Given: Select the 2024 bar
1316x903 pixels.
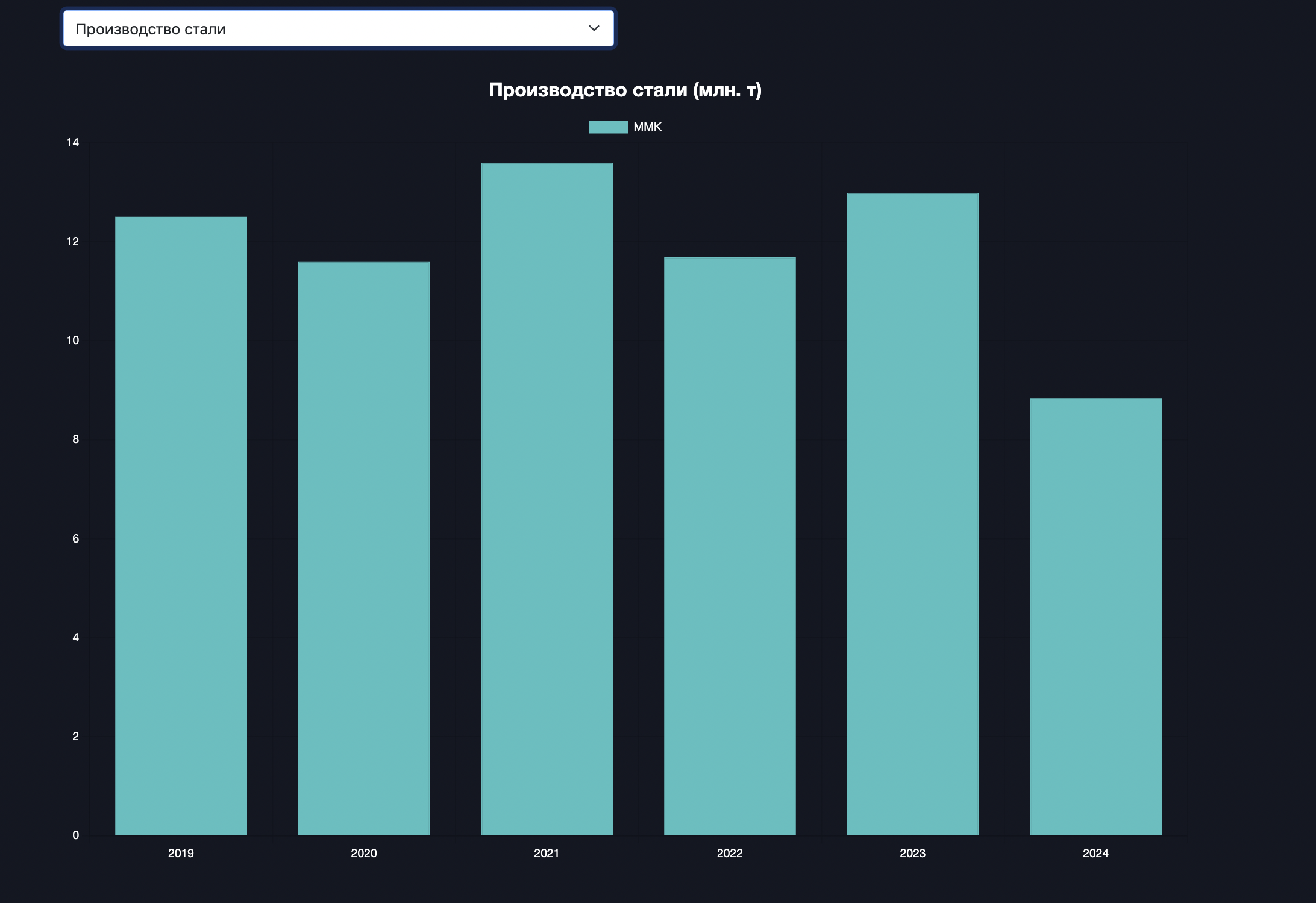Looking at the screenshot, I should (x=1095, y=617).
